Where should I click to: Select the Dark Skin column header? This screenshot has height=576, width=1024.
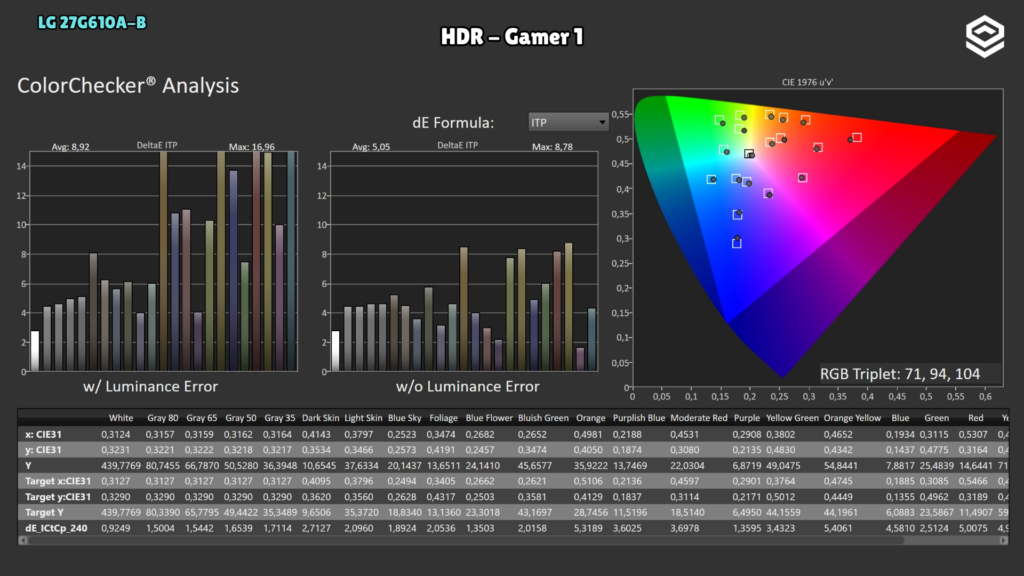(321, 418)
